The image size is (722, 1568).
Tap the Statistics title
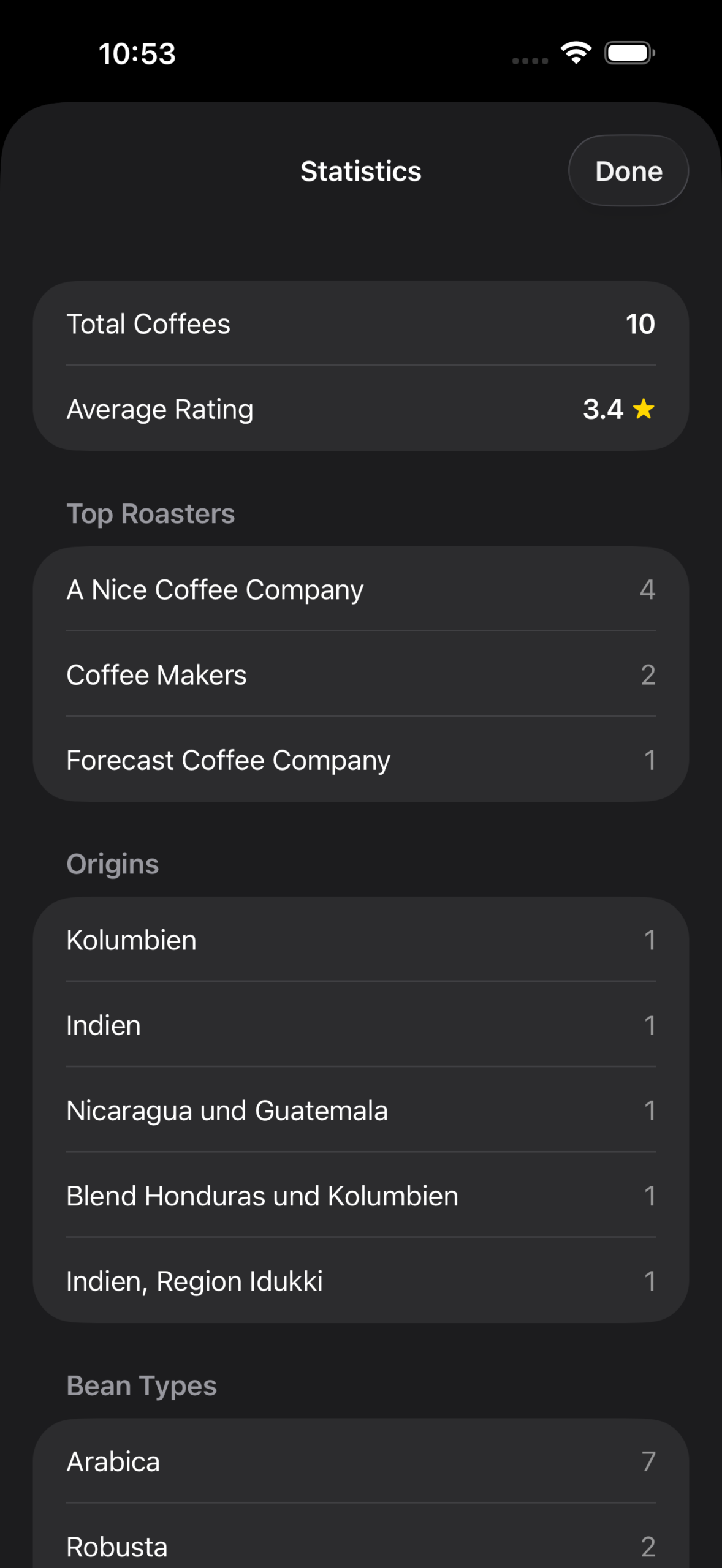coord(360,171)
